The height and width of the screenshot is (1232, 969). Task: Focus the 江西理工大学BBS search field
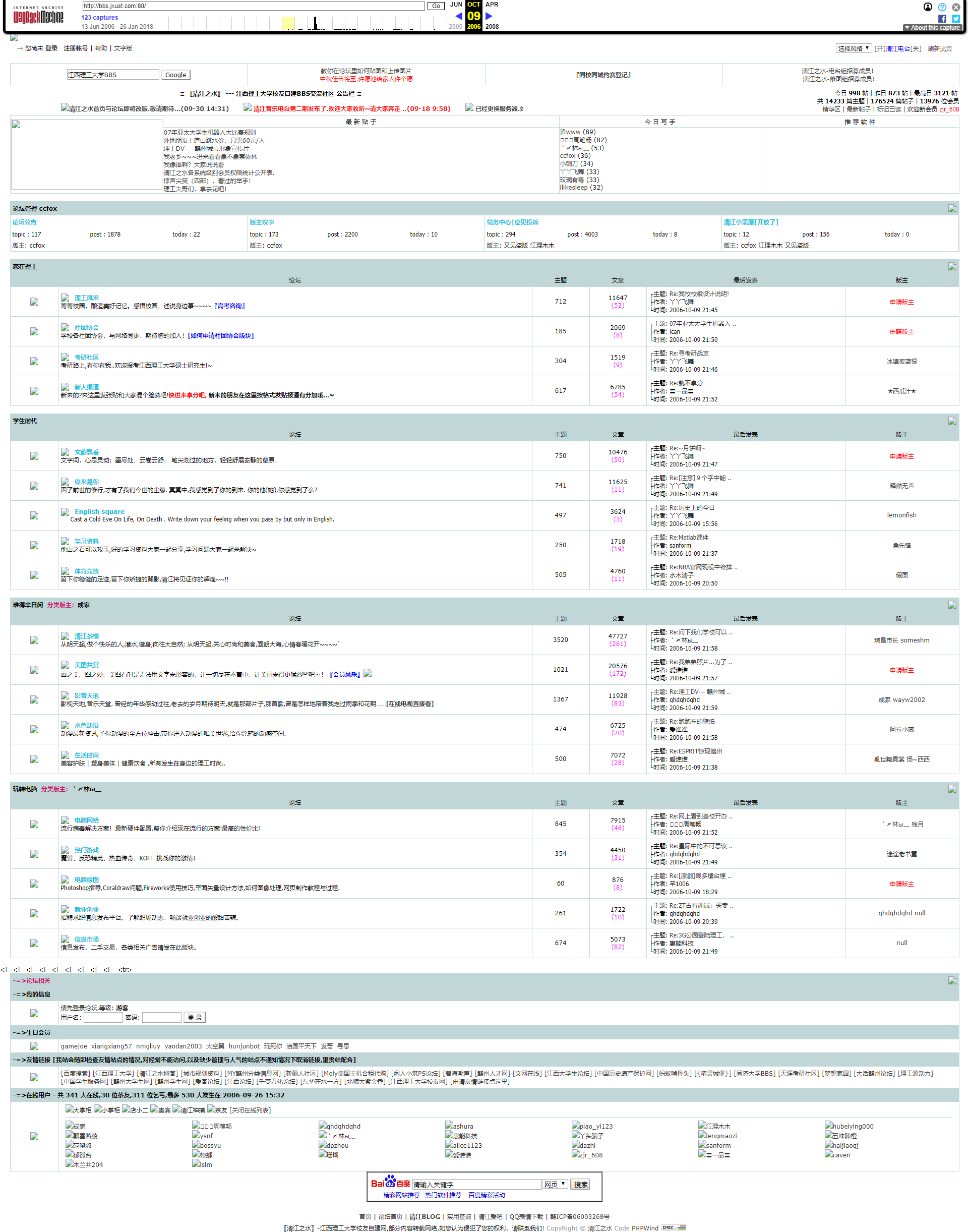point(113,74)
